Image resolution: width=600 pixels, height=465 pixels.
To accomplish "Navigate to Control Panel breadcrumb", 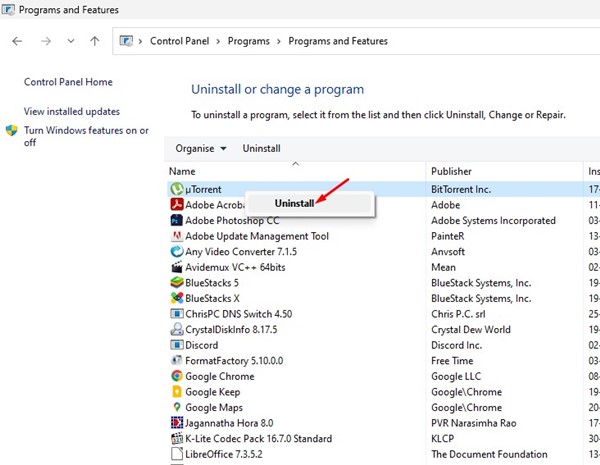I will coord(179,41).
